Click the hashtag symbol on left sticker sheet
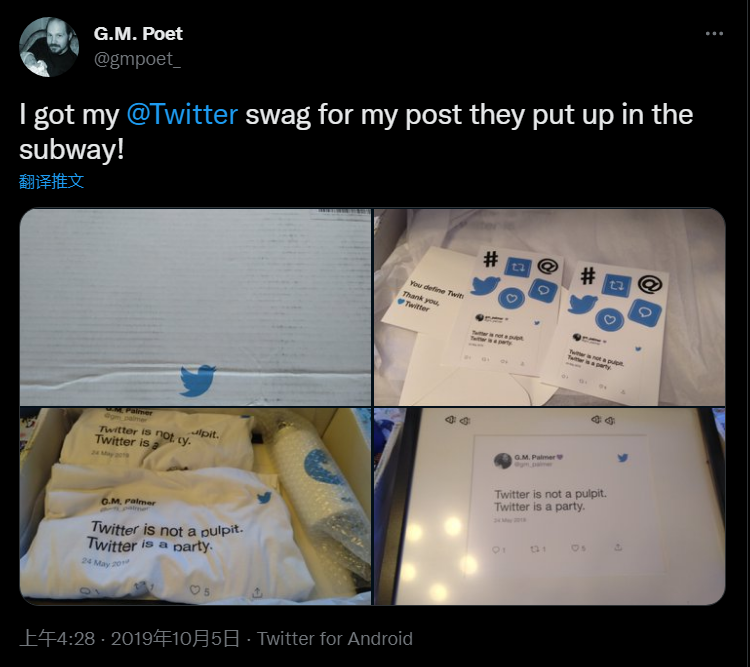 tap(490, 261)
